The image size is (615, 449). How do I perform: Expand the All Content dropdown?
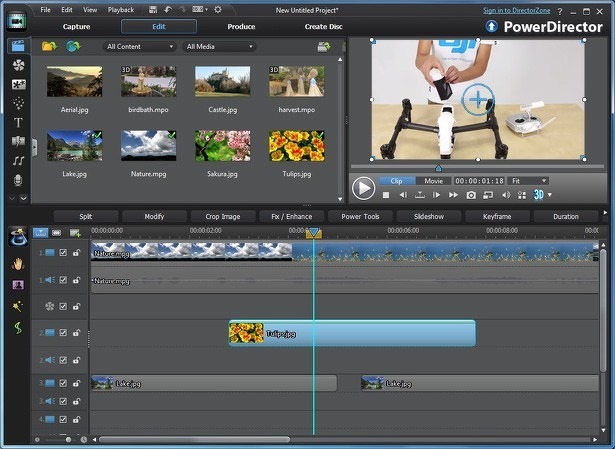pos(139,46)
